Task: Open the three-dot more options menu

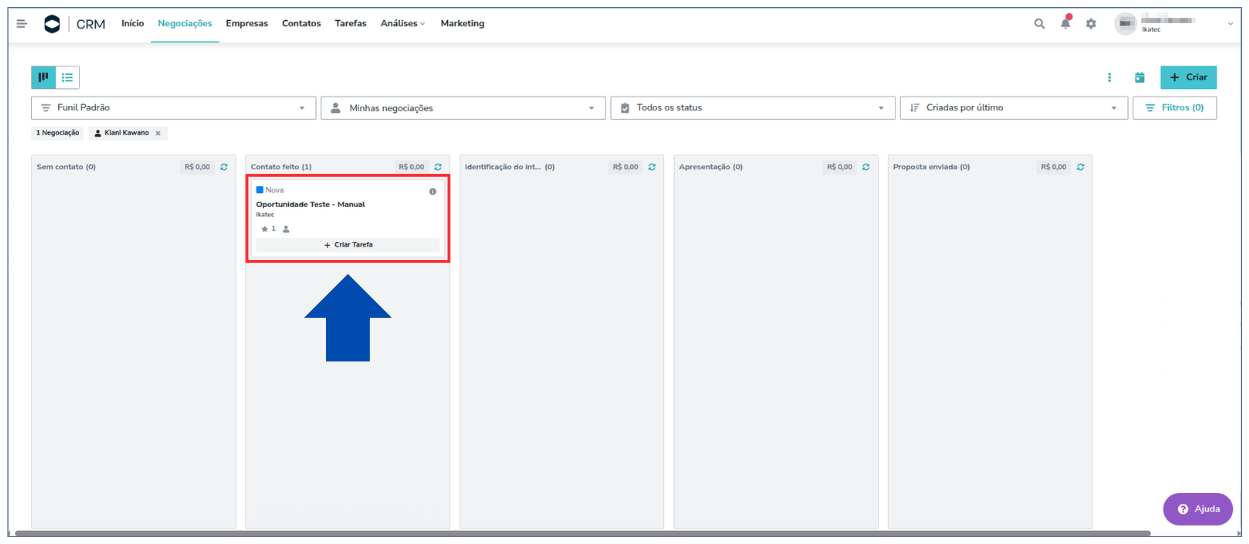Action: click(1109, 78)
